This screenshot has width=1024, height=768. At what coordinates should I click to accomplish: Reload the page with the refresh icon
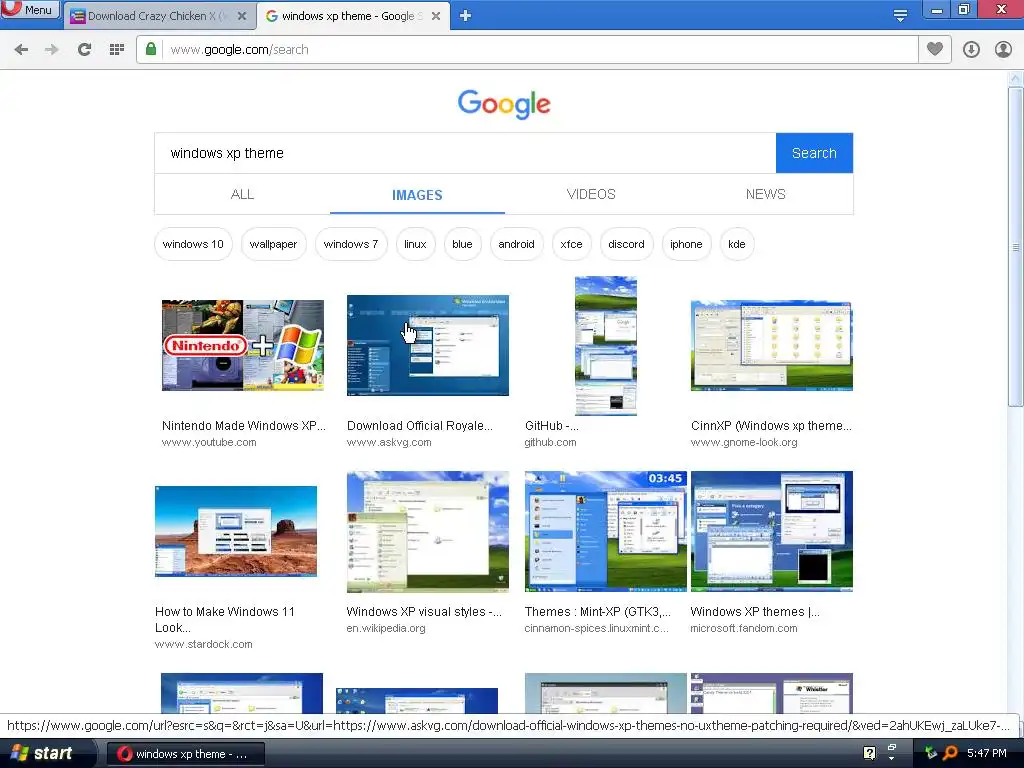84,50
